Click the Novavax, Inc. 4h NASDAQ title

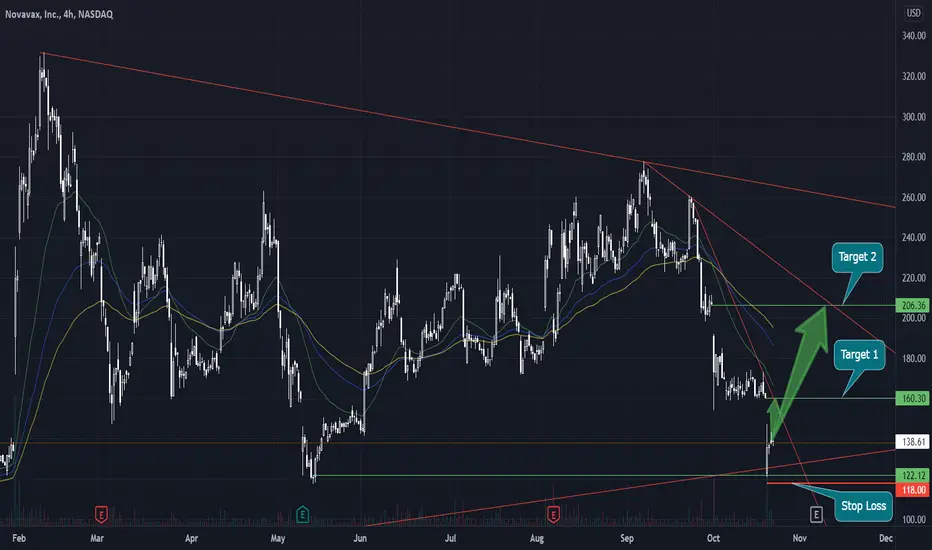pyautogui.click(x=59, y=14)
